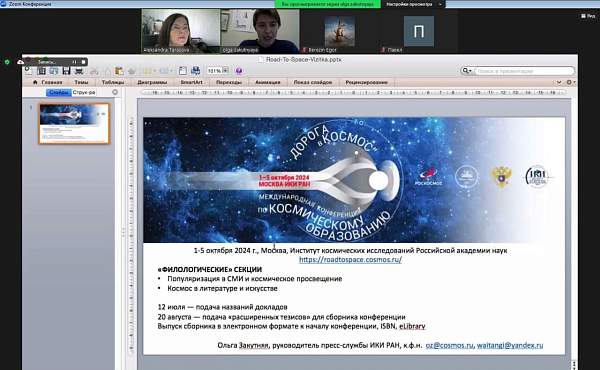Switch to Слайды pane tab

tap(59, 92)
